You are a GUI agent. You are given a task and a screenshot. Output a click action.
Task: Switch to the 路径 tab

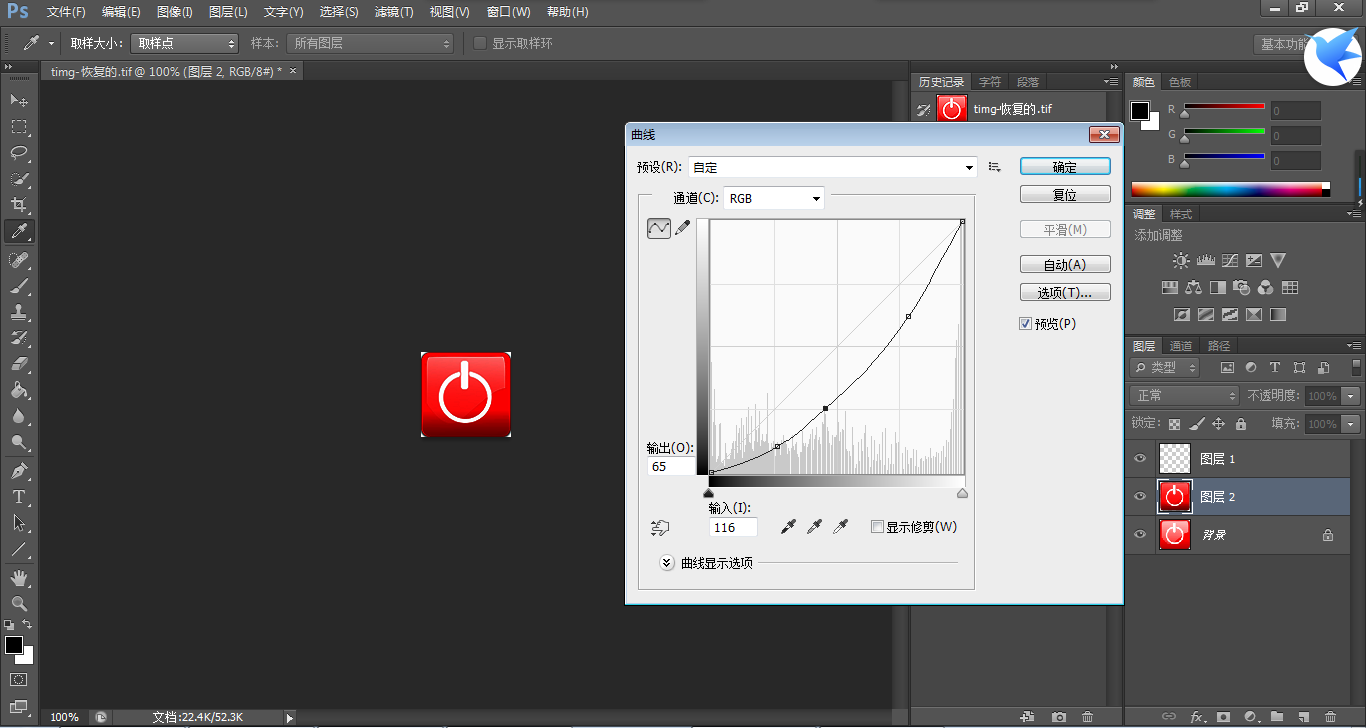[x=1219, y=346]
